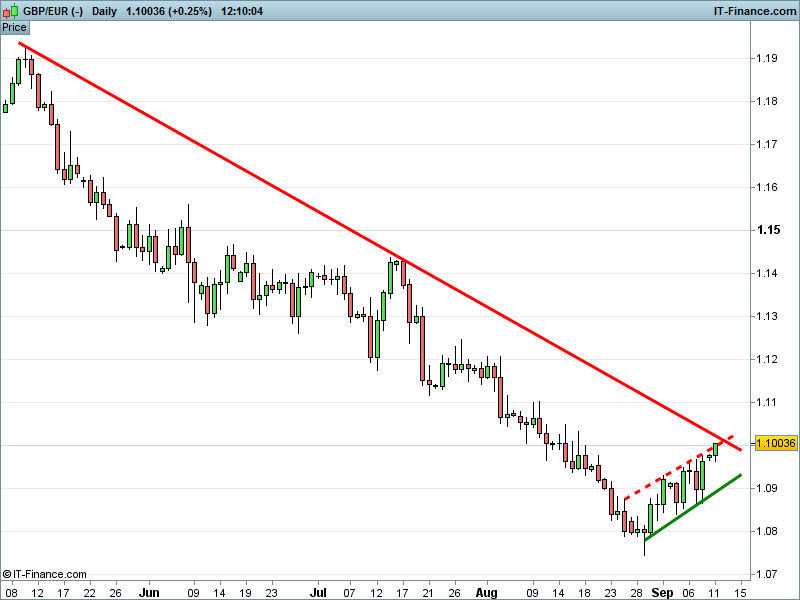
Task: Click the ©IT-Finance.com copyright text
Action: coord(44,574)
